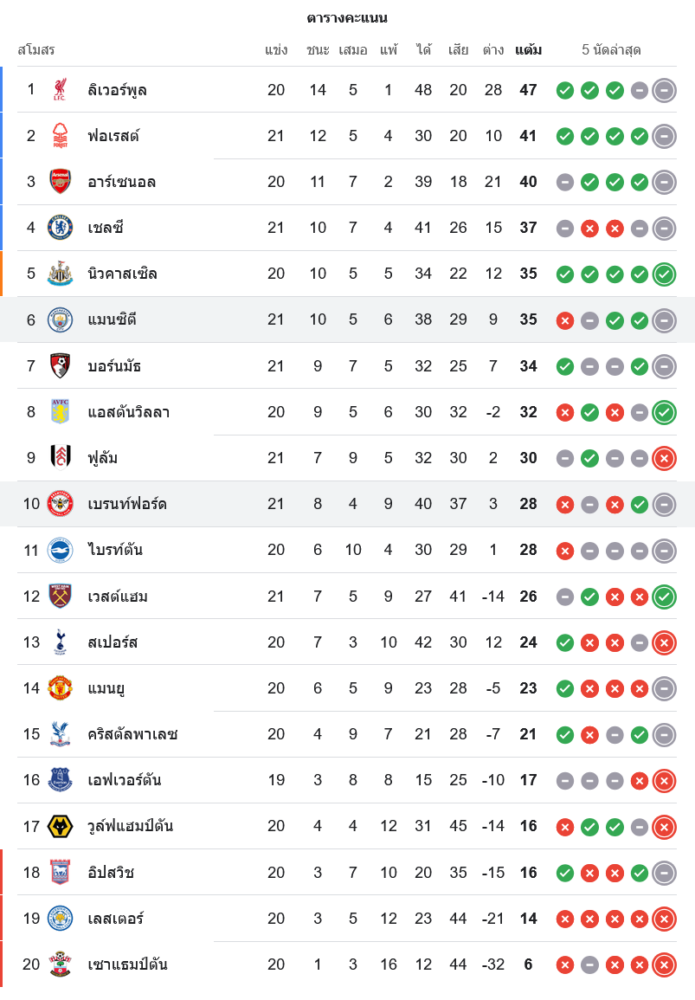Click the Newcastle club crest icon
The width and height of the screenshot is (695, 1000).
(60, 274)
